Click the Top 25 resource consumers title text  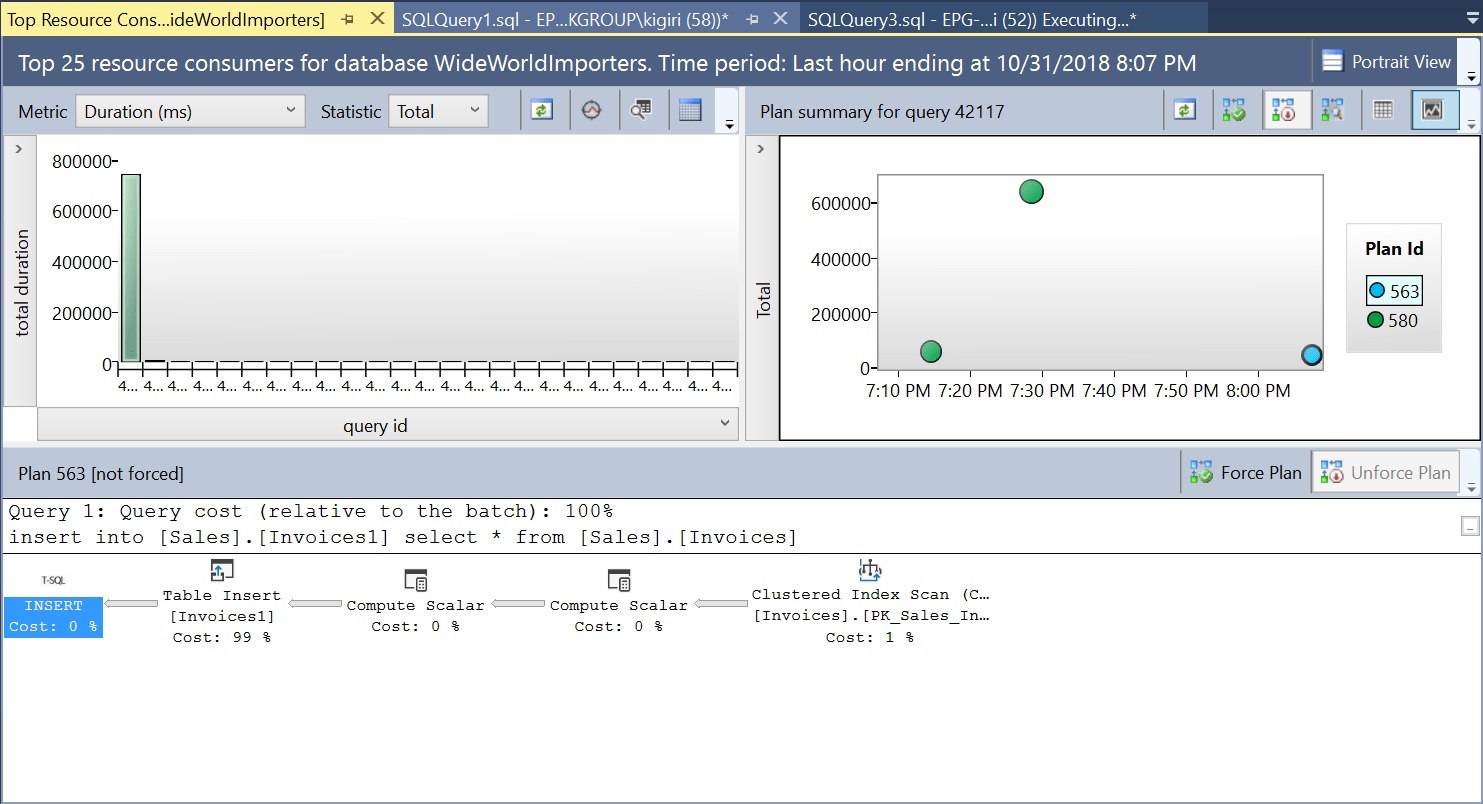(607, 63)
